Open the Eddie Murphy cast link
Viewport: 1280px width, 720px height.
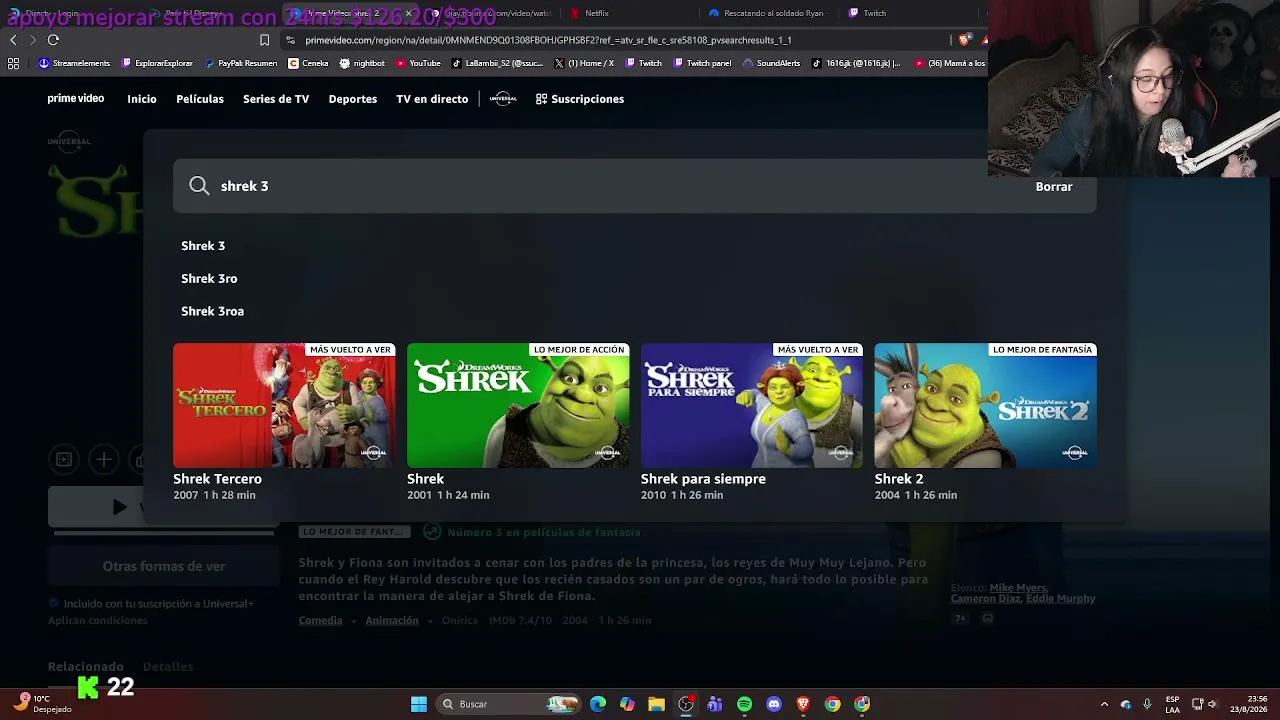click(1061, 598)
